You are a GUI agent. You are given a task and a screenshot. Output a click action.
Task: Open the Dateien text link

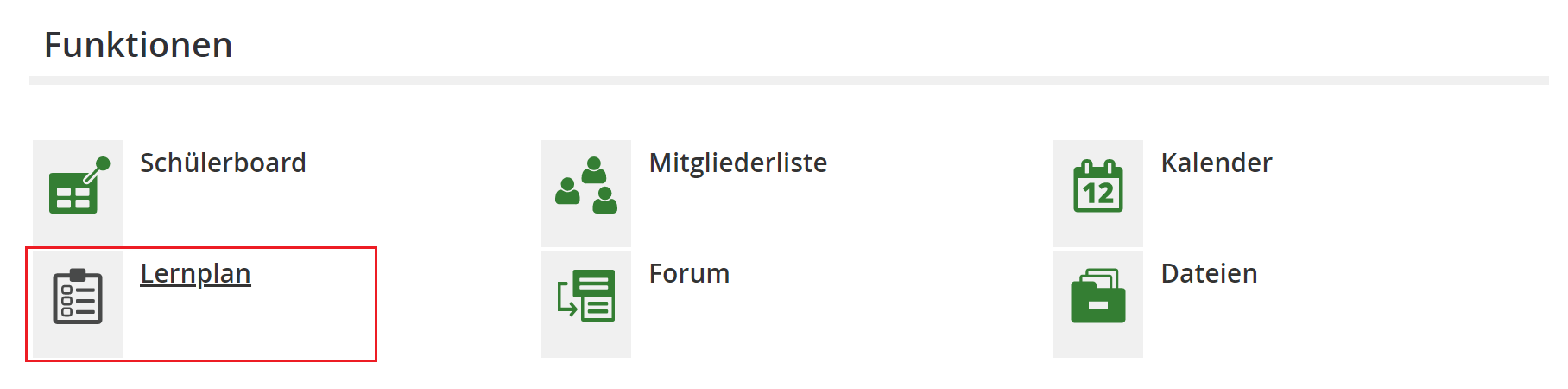click(x=1209, y=273)
